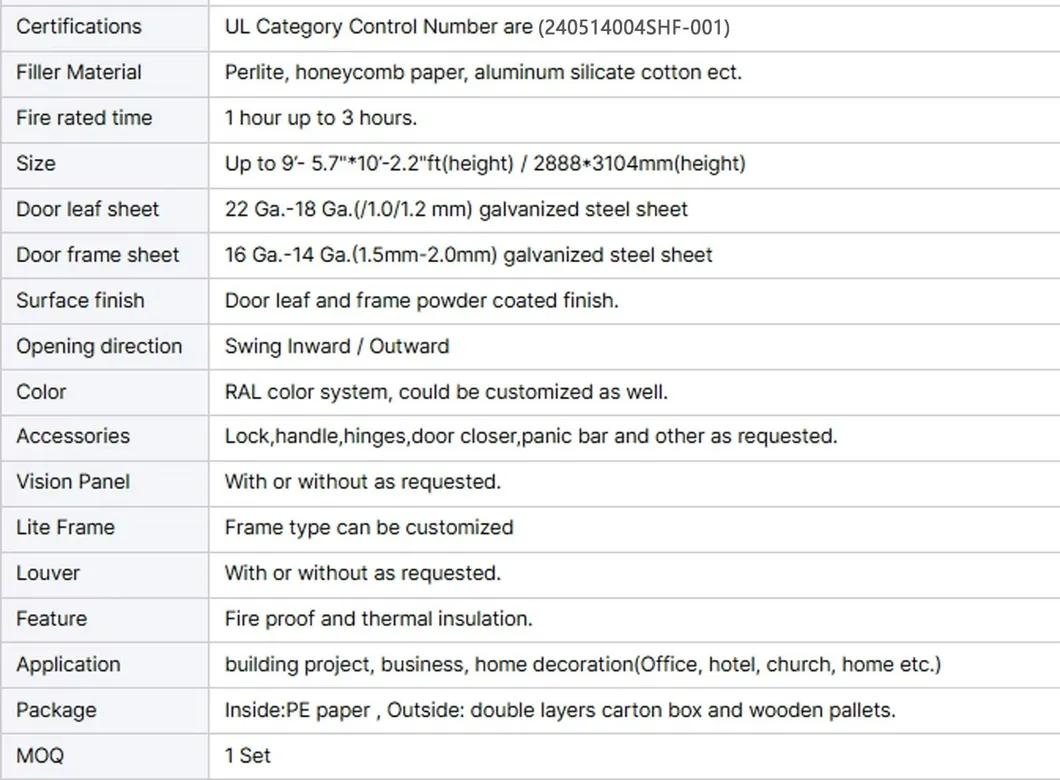Click the Accessories row description

click(x=531, y=436)
